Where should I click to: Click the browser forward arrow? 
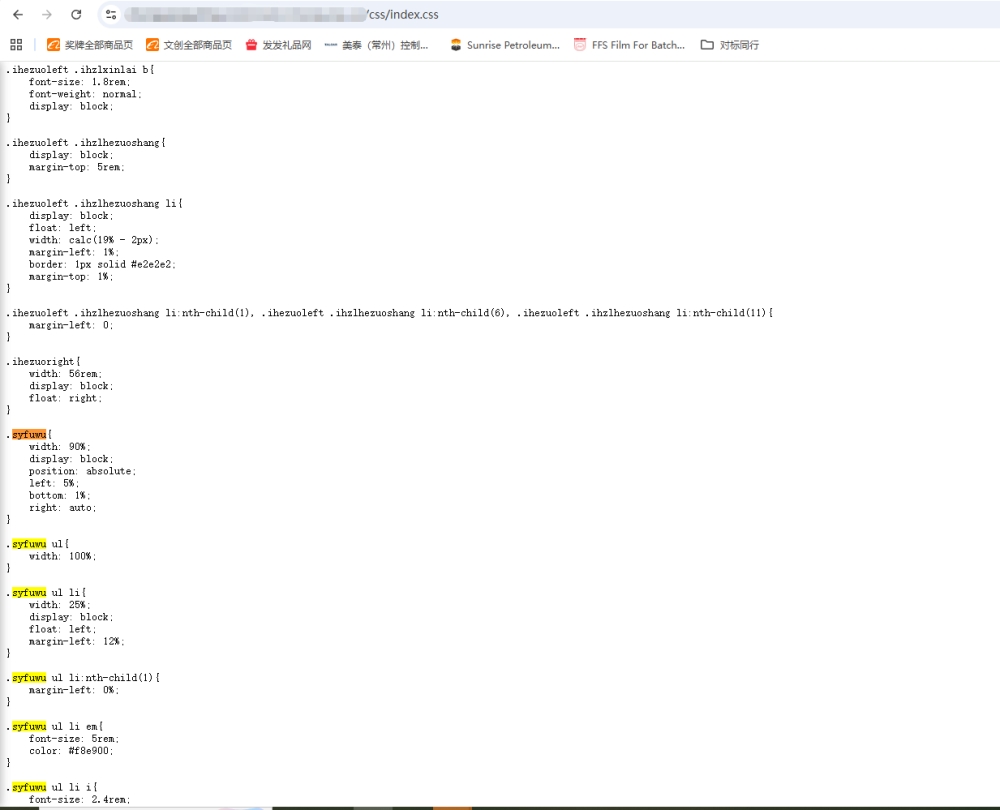coord(47,14)
